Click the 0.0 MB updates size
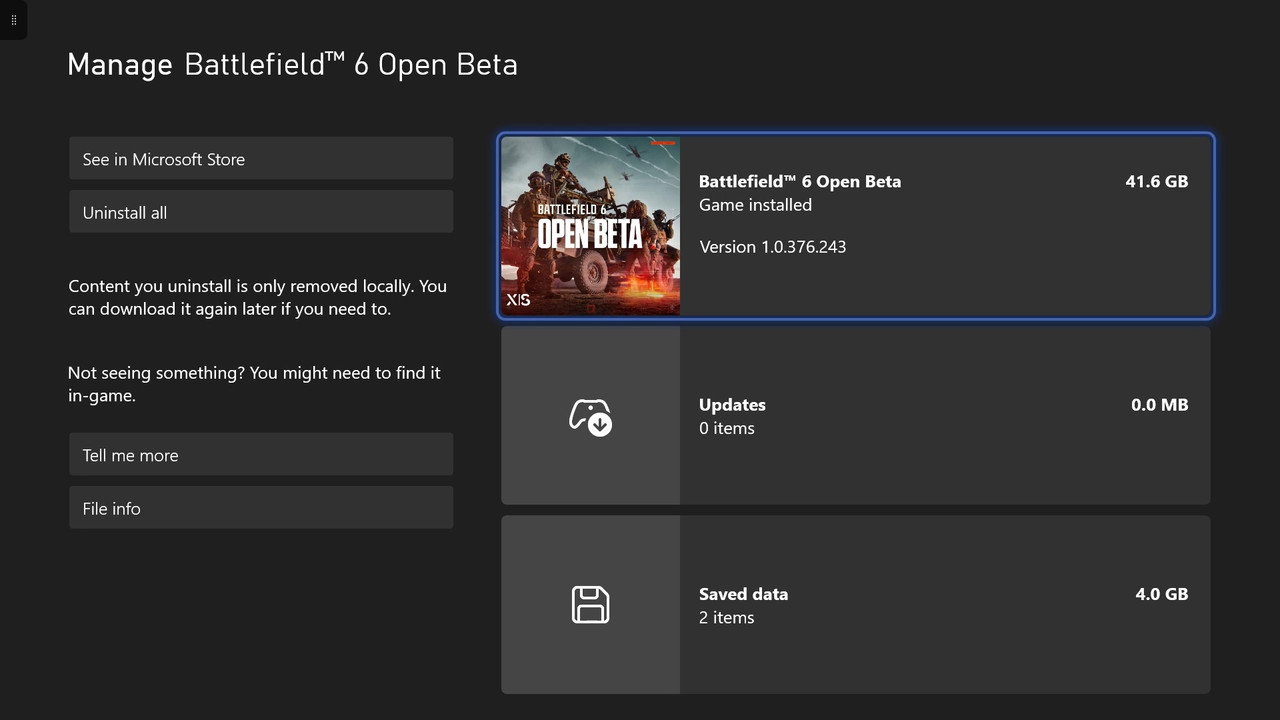This screenshot has height=720, width=1280. [x=1159, y=404]
